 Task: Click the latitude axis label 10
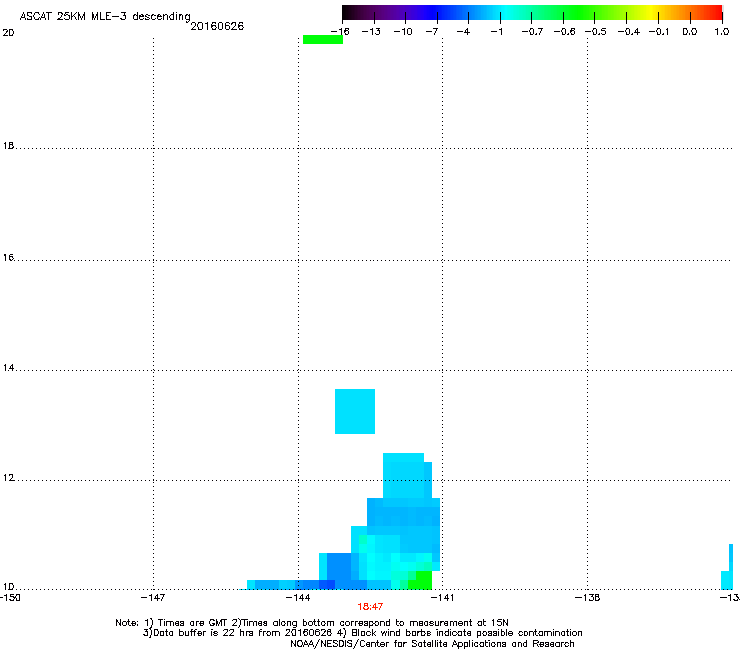(x=8, y=587)
